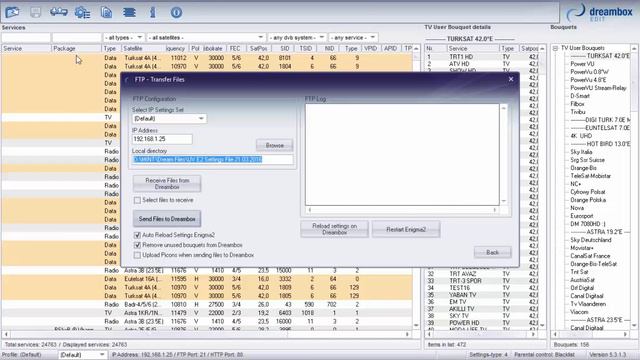
Task: Select the Eutelsat 16A Data service row
Action: coord(206,279)
